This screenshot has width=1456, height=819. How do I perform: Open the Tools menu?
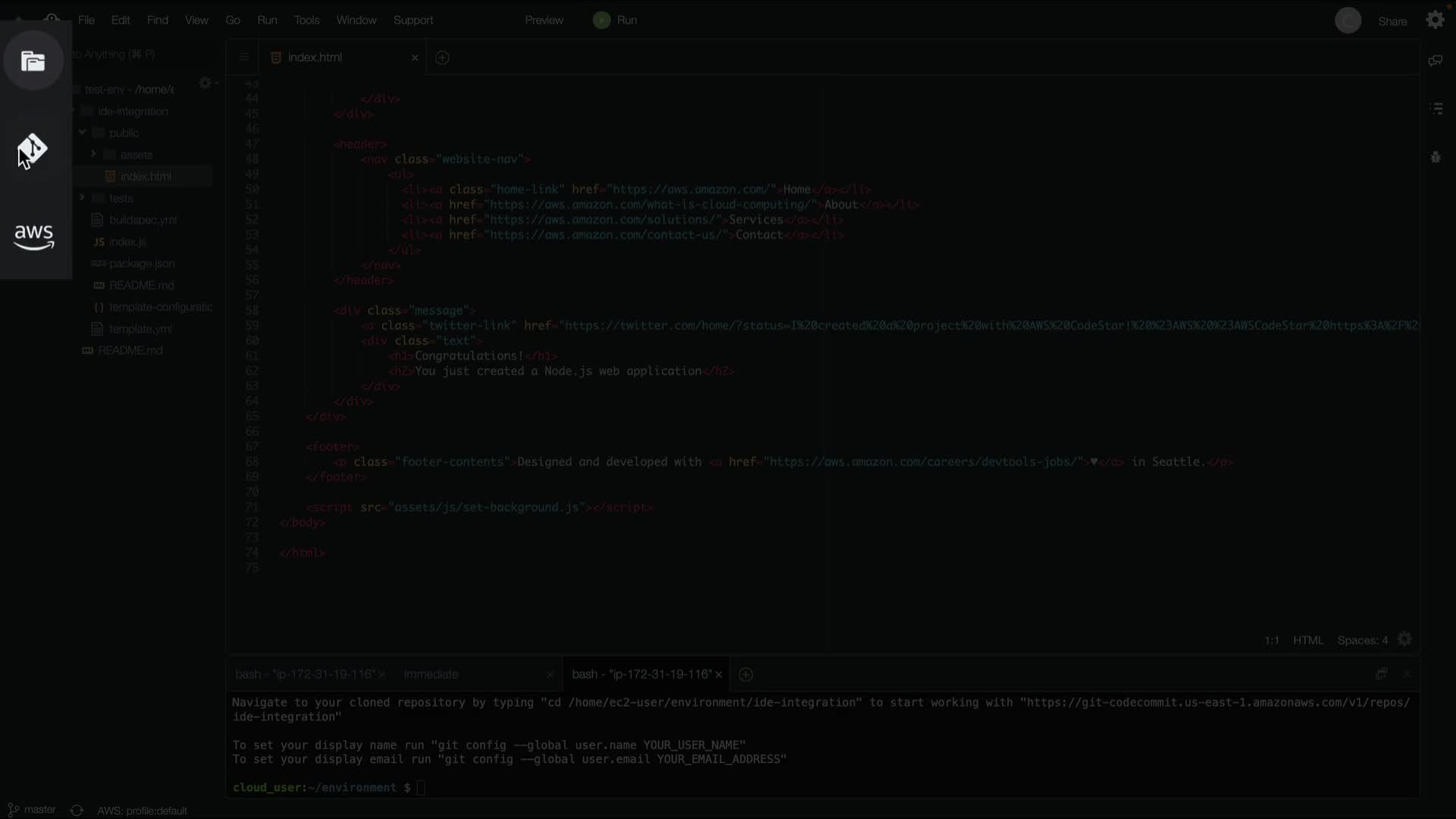[306, 20]
